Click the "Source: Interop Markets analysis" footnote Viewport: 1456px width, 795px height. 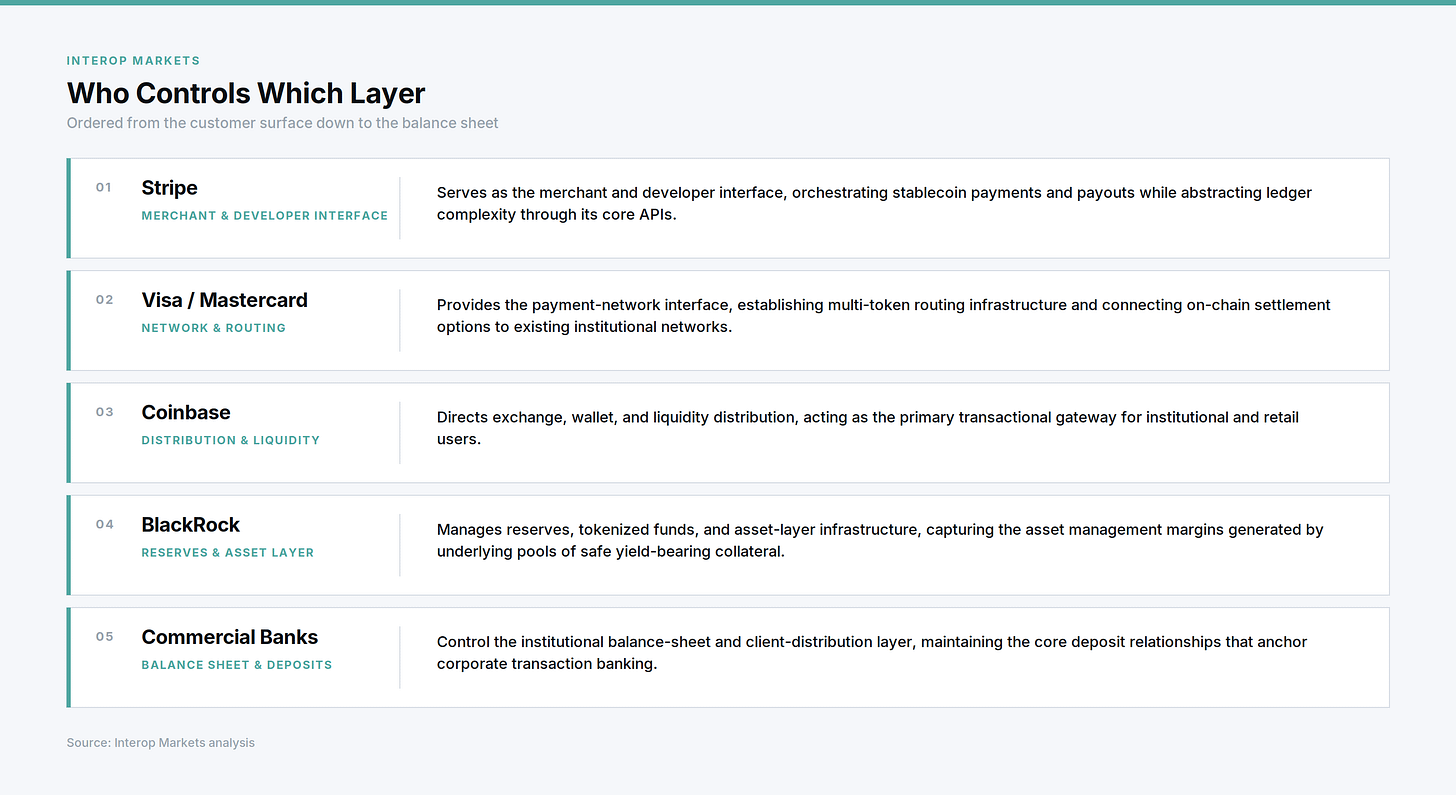[x=161, y=742]
